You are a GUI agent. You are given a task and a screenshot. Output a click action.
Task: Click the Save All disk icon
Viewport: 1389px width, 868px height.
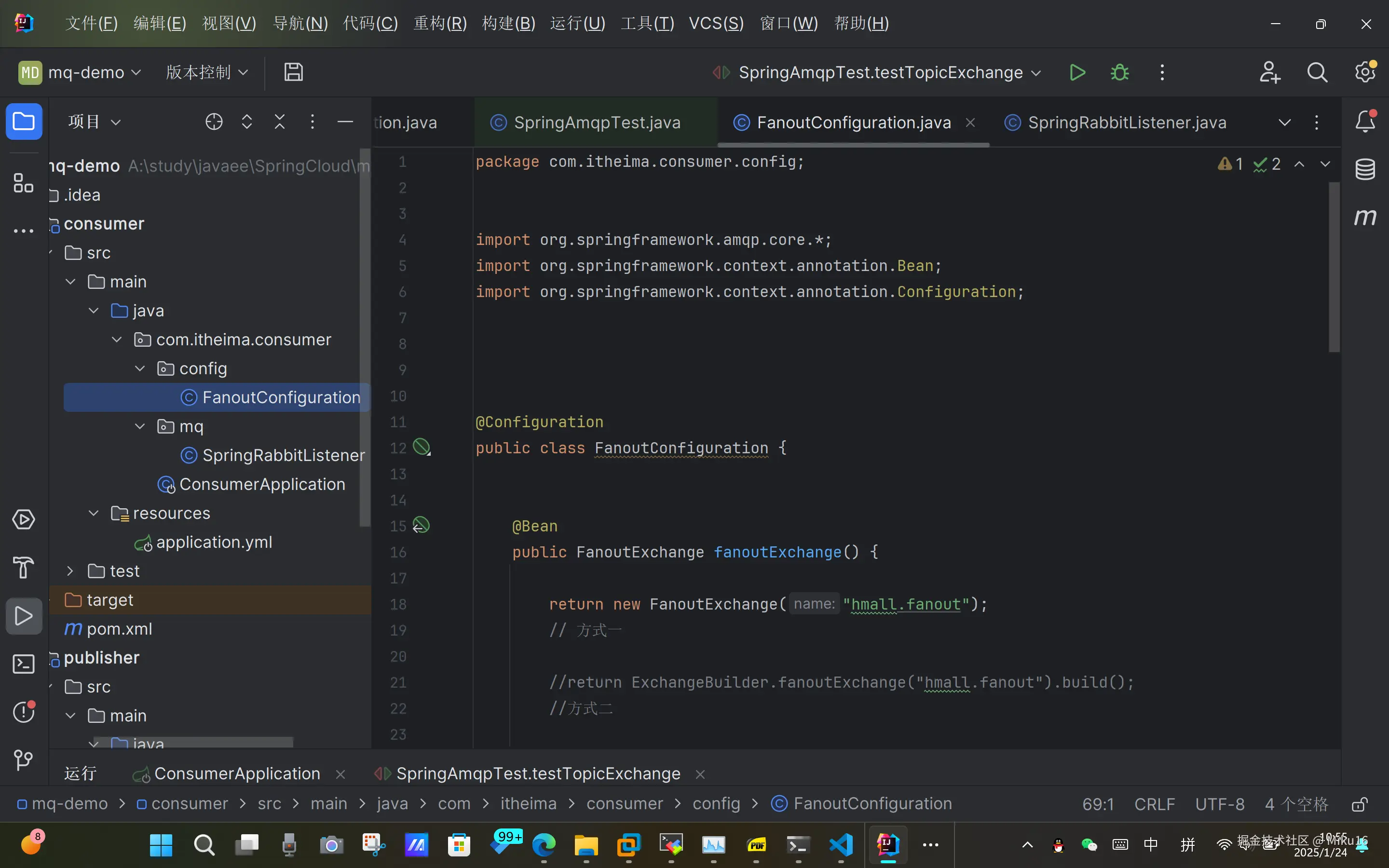(293, 72)
